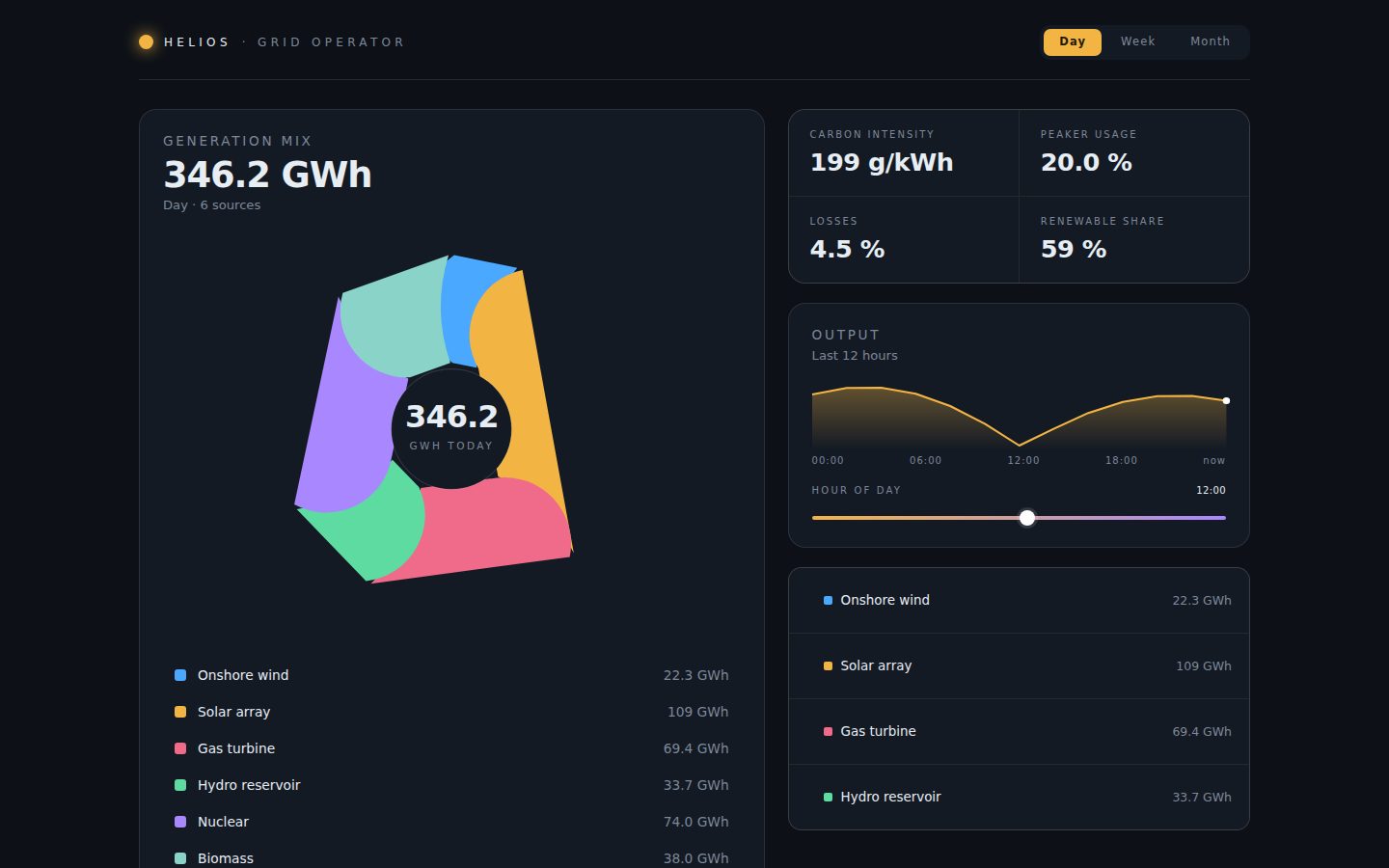Image resolution: width=1389 pixels, height=868 pixels.
Task: Select the Nuclear legend label
Action: coord(223,822)
